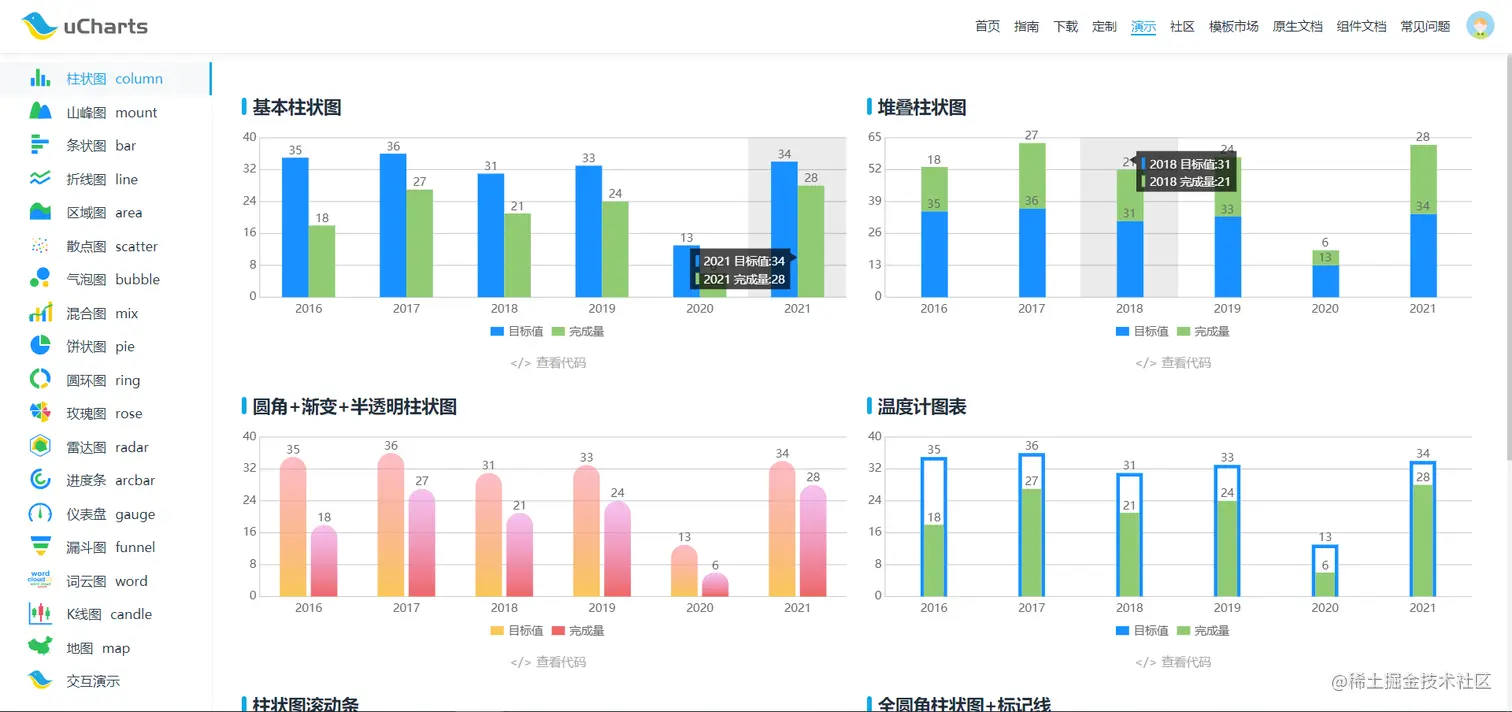Toggle 目标值 legend in 温度计图表
The image size is (1512, 712).
click(x=1142, y=630)
